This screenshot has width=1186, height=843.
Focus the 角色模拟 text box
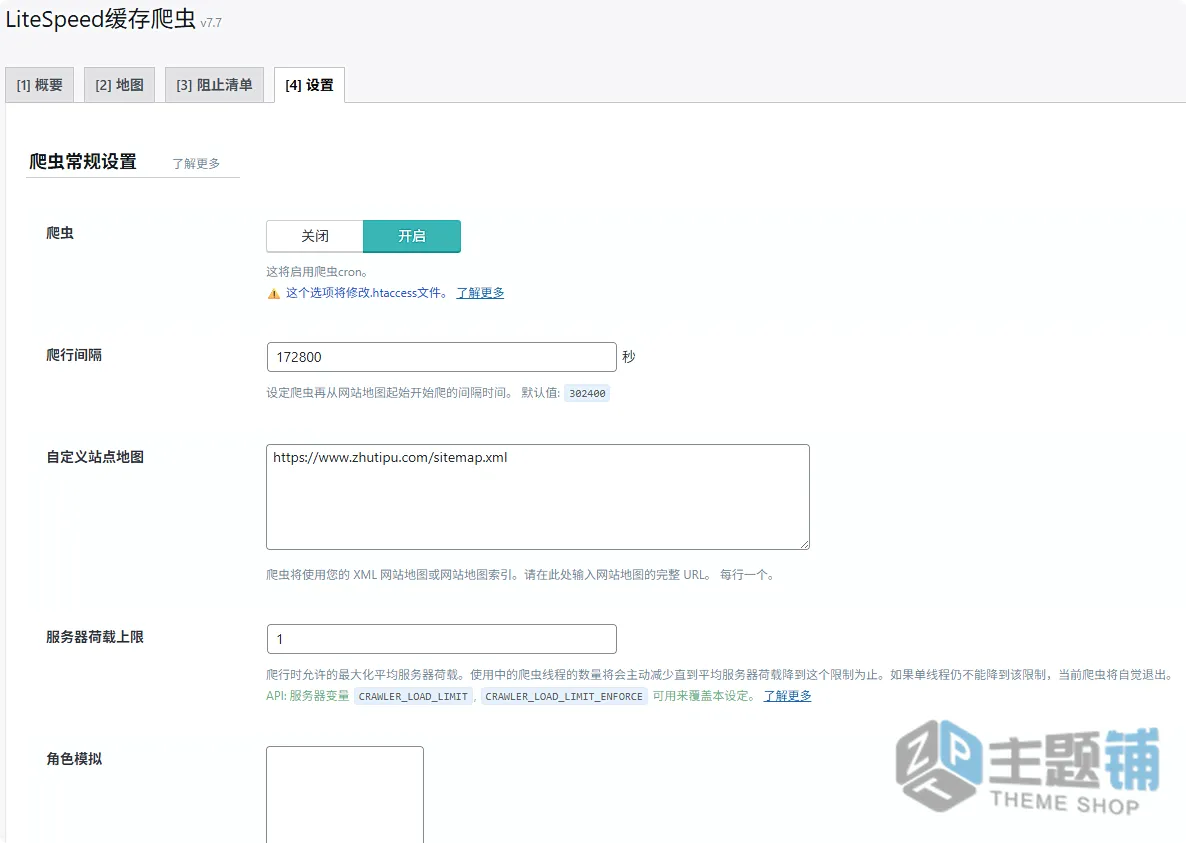click(345, 794)
